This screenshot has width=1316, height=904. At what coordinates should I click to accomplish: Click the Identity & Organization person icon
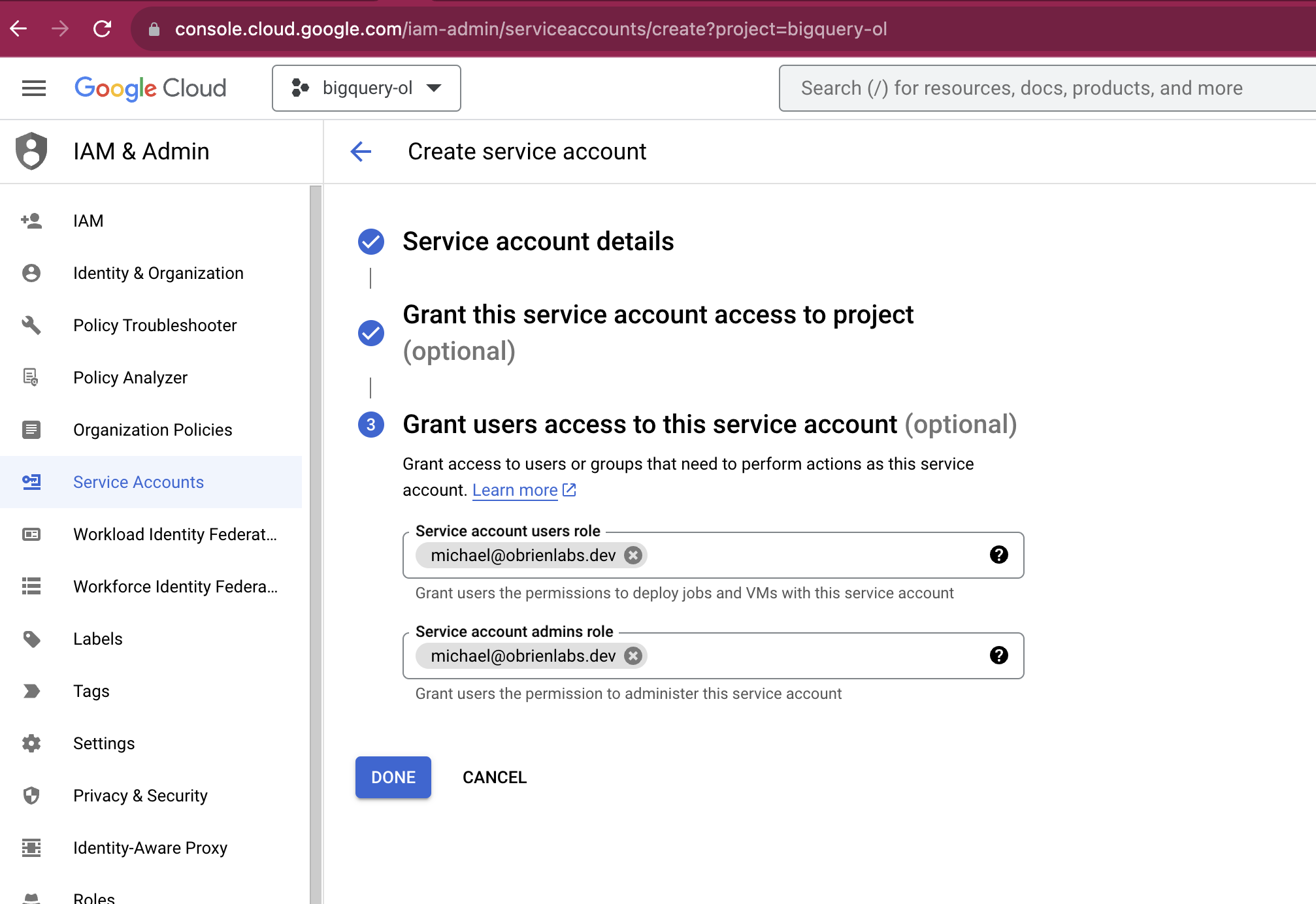[x=31, y=273]
